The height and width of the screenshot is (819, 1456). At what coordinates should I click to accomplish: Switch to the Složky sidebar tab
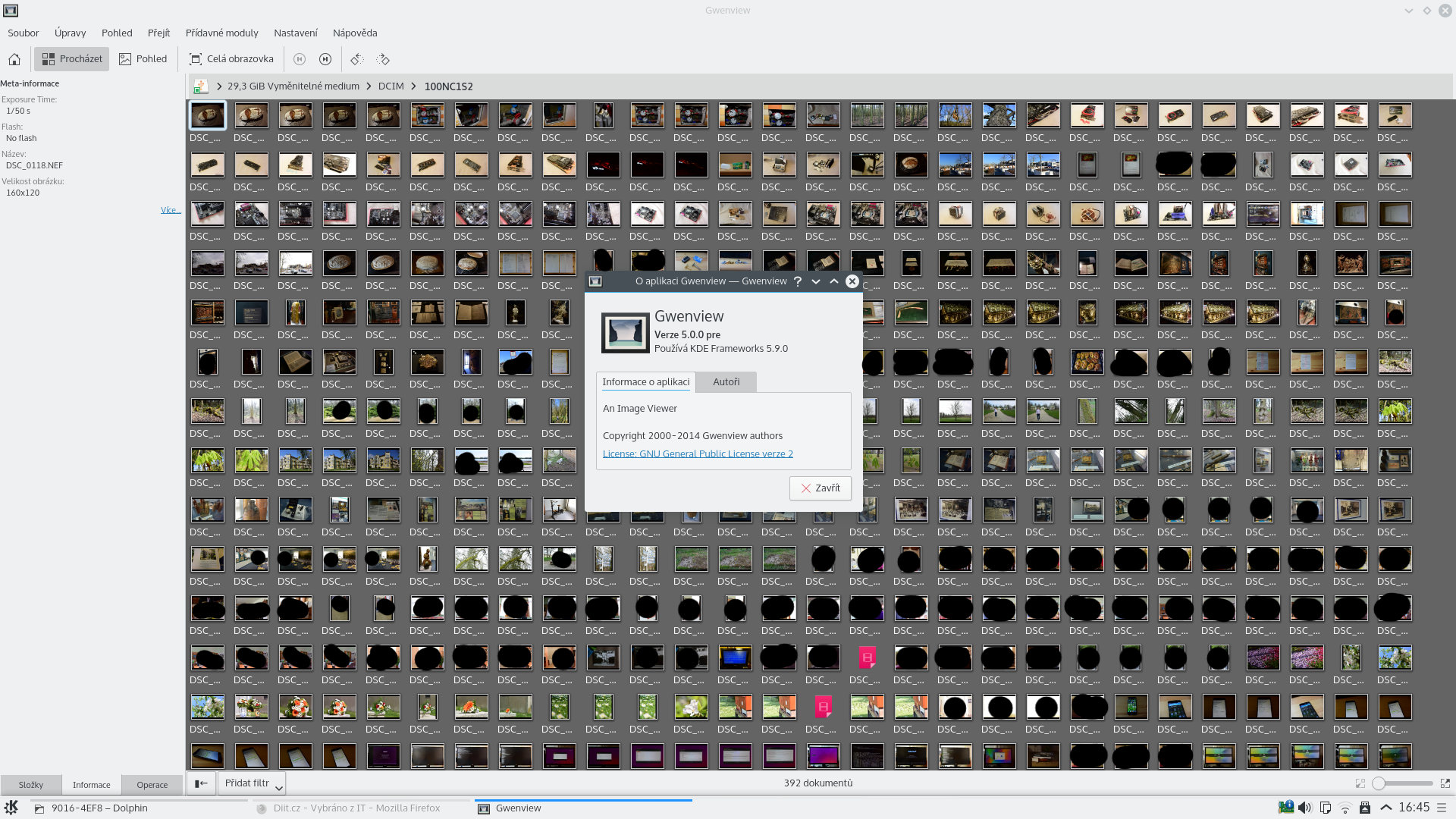(31, 785)
